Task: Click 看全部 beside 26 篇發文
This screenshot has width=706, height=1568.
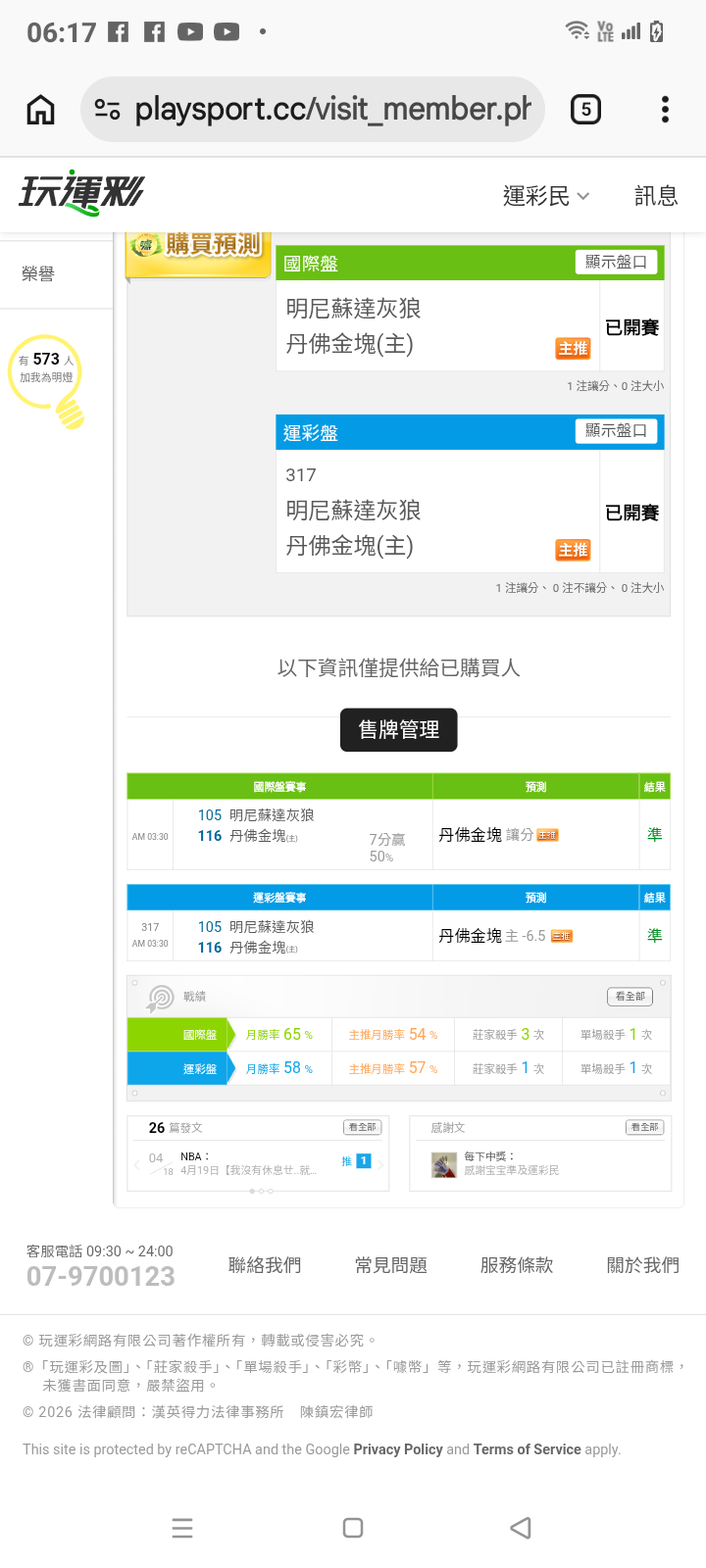Action: (x=361, y=1128)
